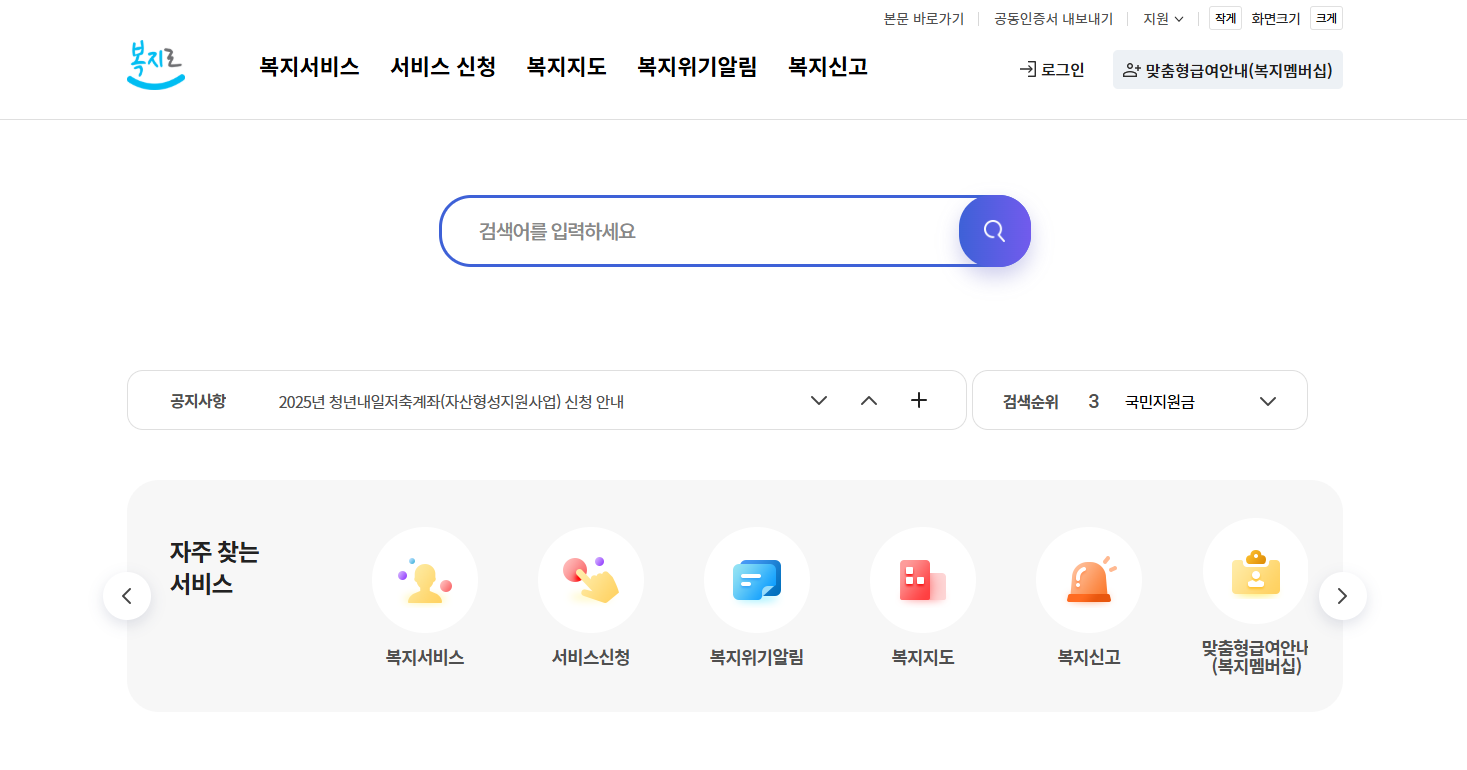The width and height of the screenshot is (1467, 770).
Task: Click 공동인증서 내보내기
Action: [1053, 18]
